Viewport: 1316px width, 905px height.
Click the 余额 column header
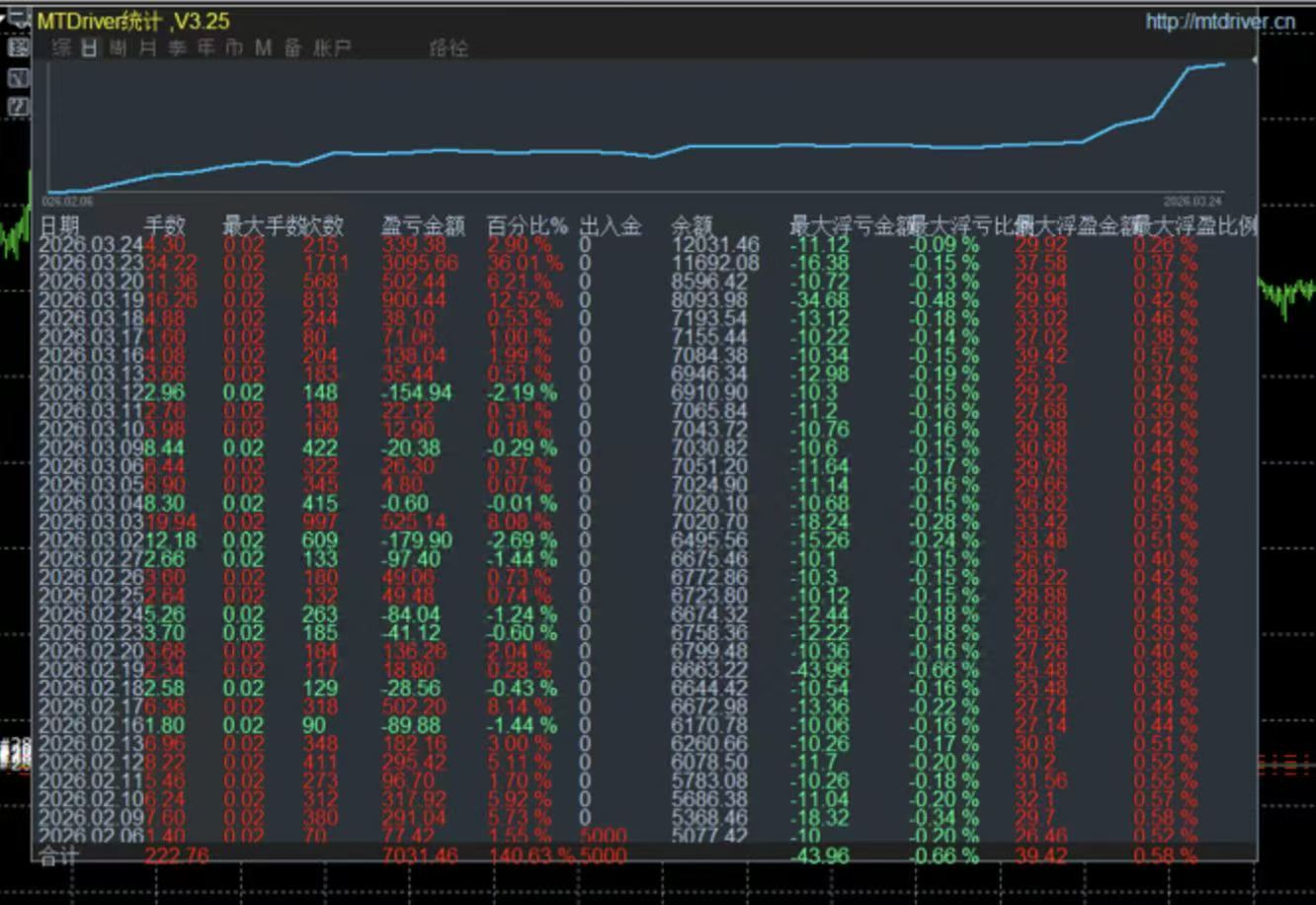click(x=691, y=225)
